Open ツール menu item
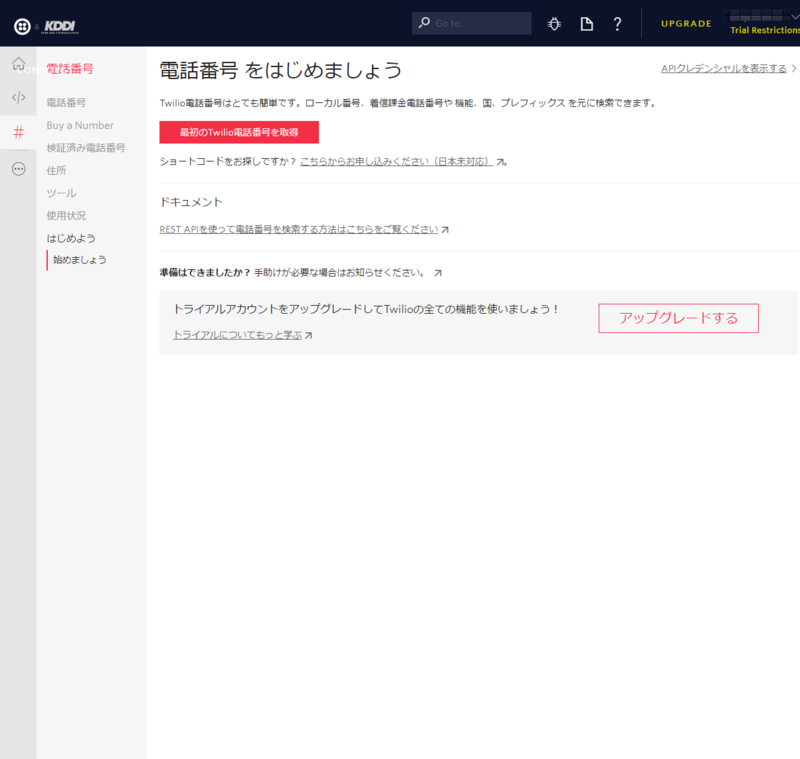The image size is (800, 759). coord(61,193)
